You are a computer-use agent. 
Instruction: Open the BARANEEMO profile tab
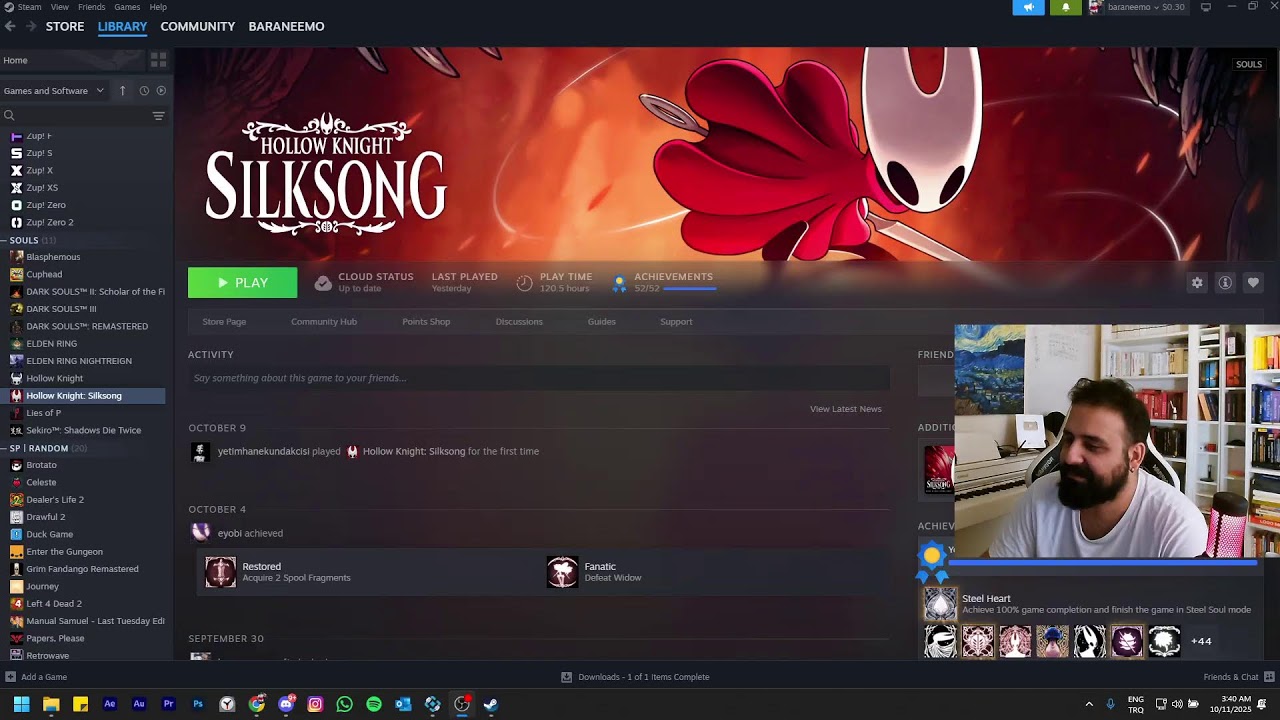click(286, 26)
